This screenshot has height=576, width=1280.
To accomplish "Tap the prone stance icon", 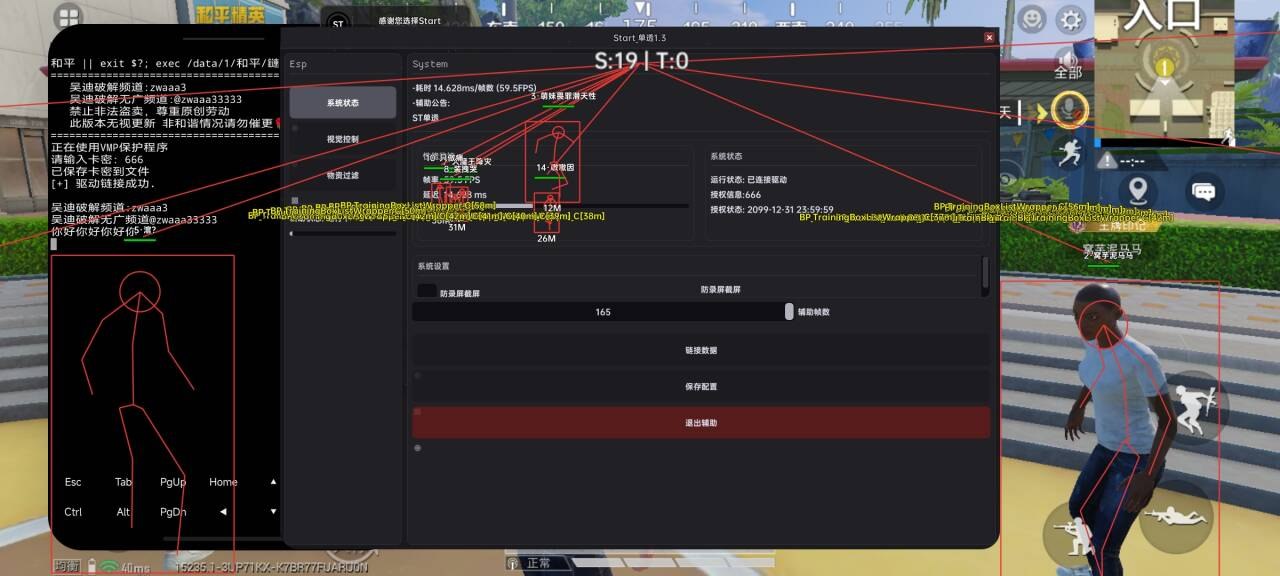I will 1176,516.
